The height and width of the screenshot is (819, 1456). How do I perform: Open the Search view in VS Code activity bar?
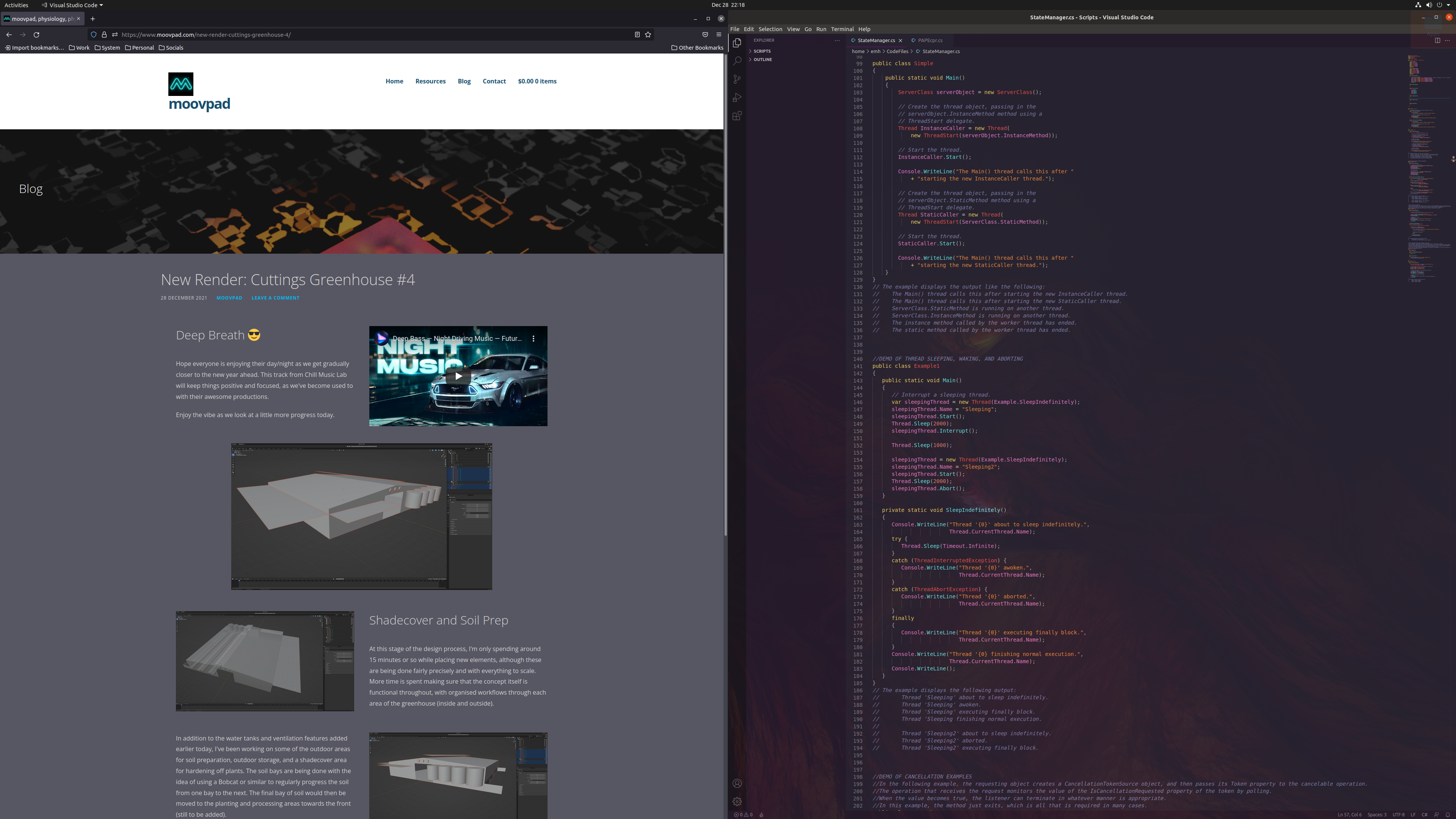[737, 61]
